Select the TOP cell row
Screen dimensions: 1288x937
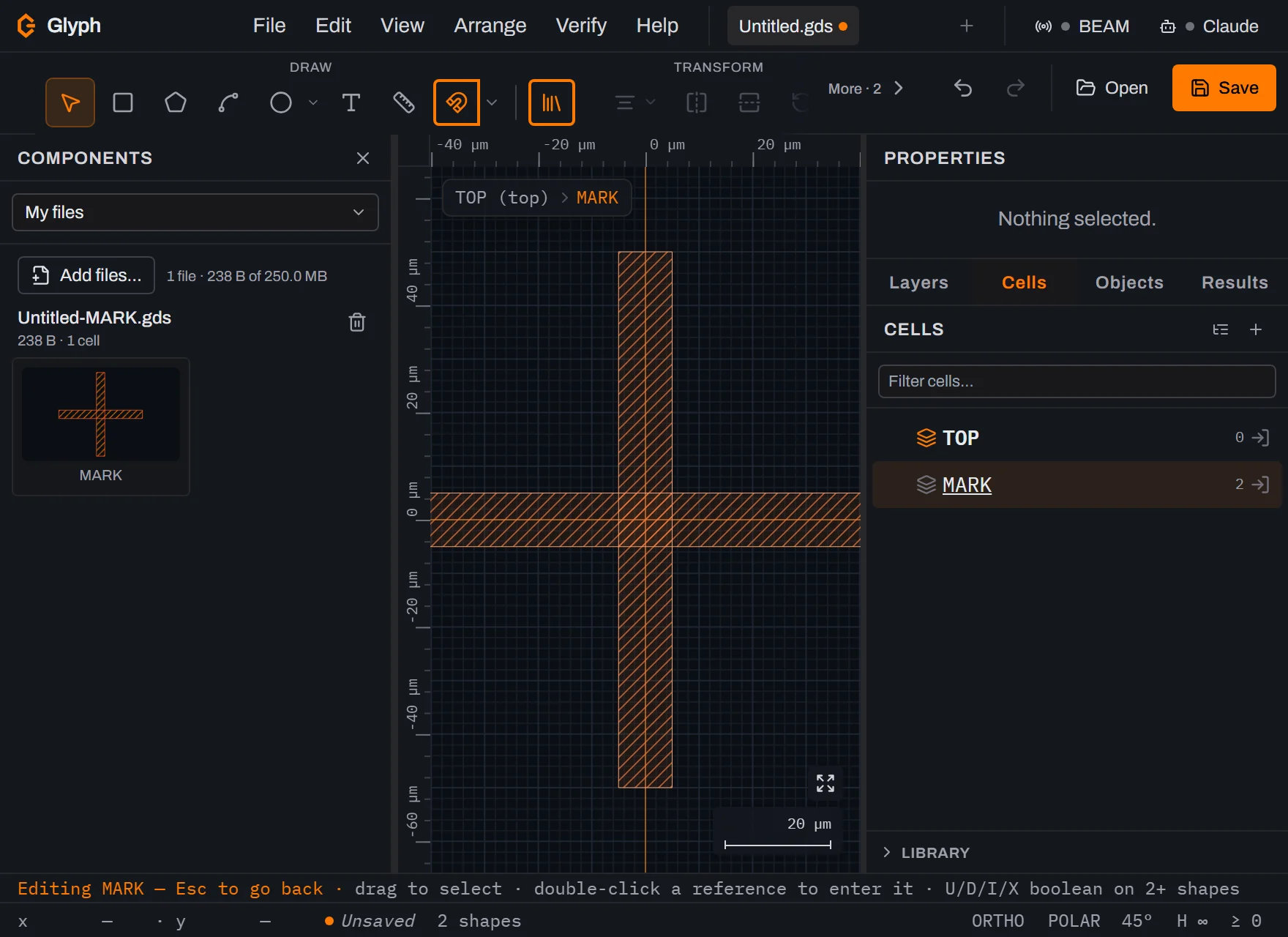[1077, 438]
